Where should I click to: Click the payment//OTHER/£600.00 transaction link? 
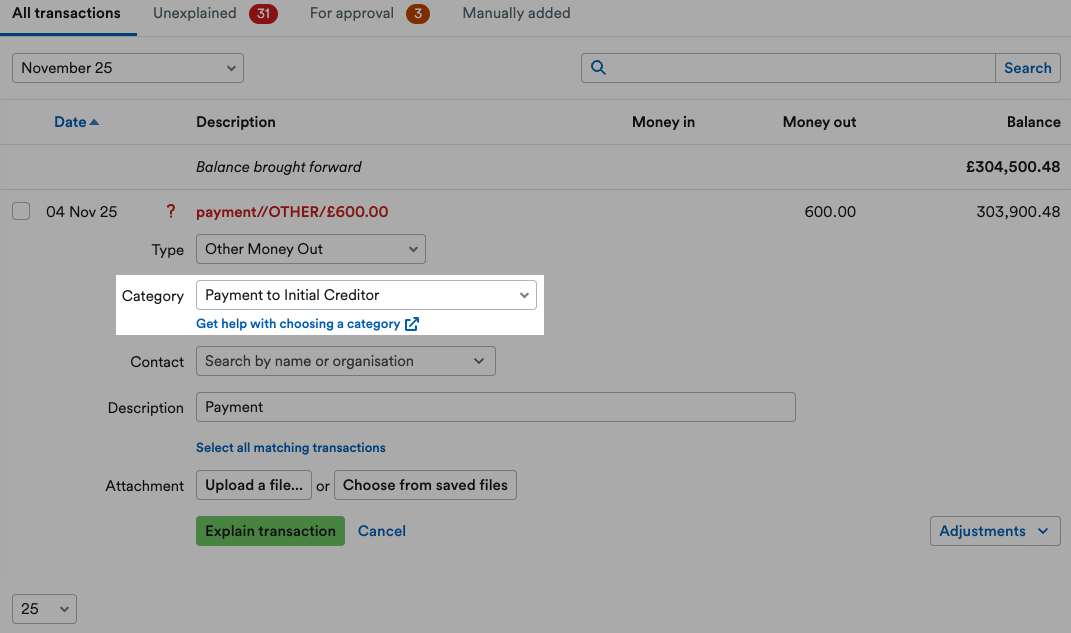(x=292, y=212)
